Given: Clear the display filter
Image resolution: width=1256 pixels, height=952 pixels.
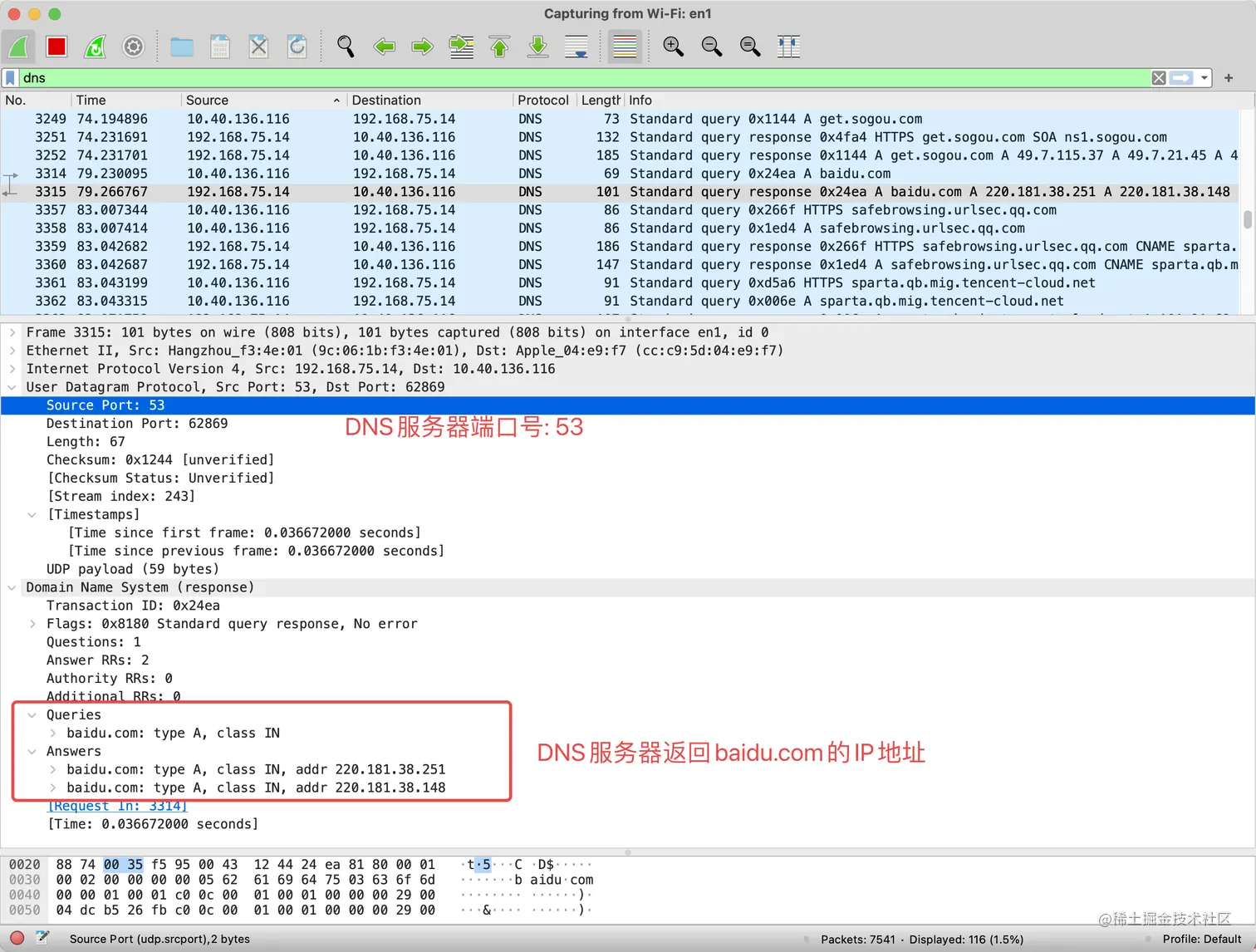Looking at the screenshot, I should point(1159,78).
